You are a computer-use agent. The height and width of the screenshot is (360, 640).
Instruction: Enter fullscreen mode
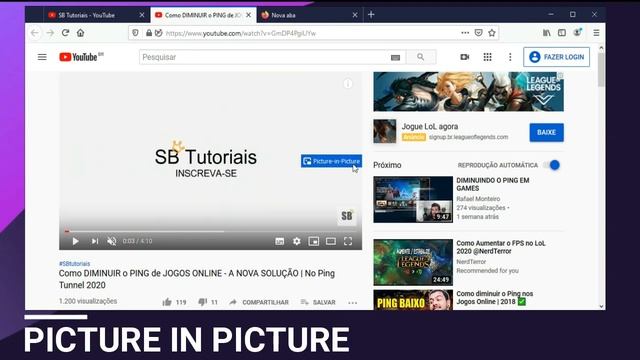pyautogui.click(x=348, y=241)
